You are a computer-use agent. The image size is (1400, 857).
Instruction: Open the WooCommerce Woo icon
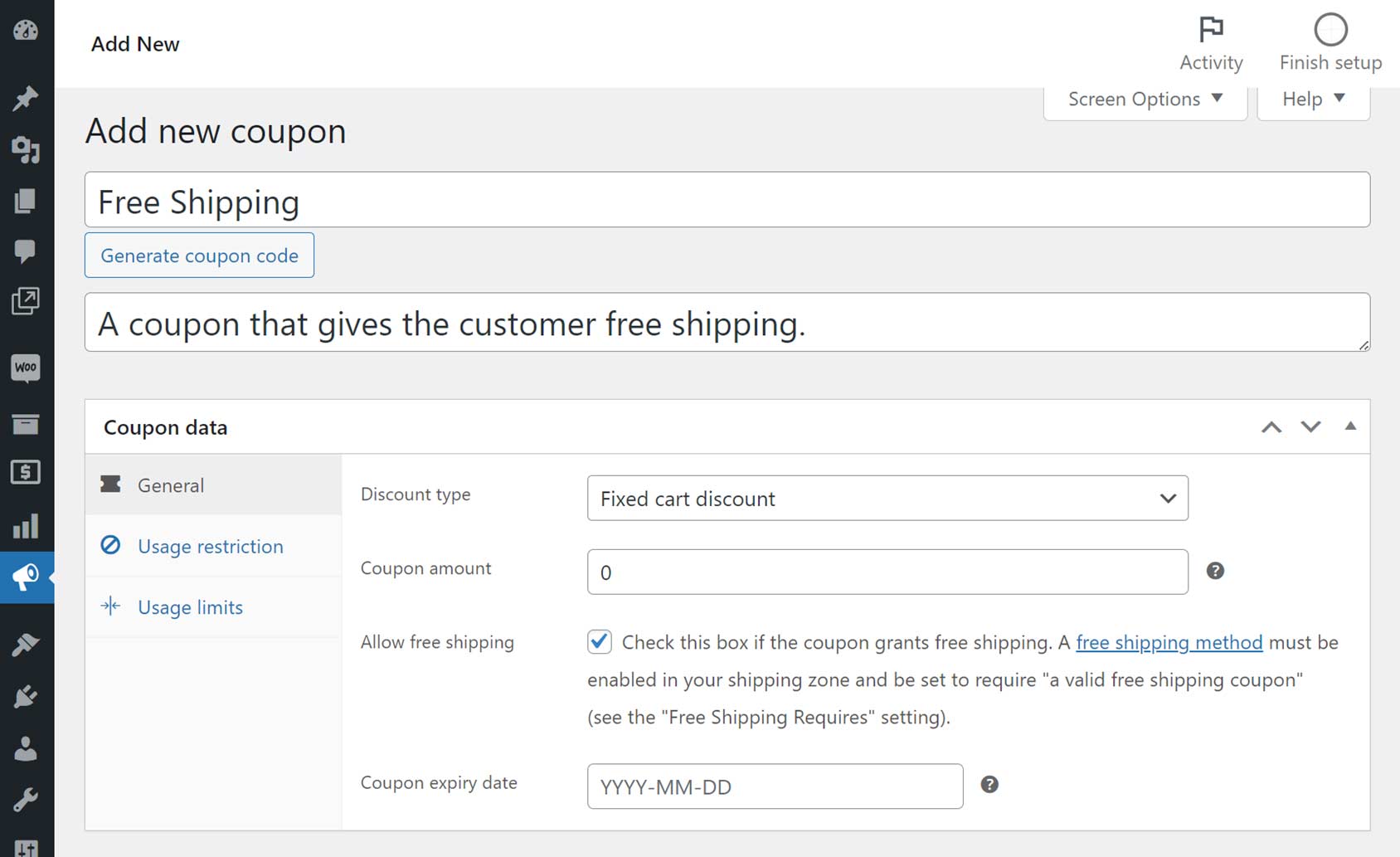click(27, 368)
